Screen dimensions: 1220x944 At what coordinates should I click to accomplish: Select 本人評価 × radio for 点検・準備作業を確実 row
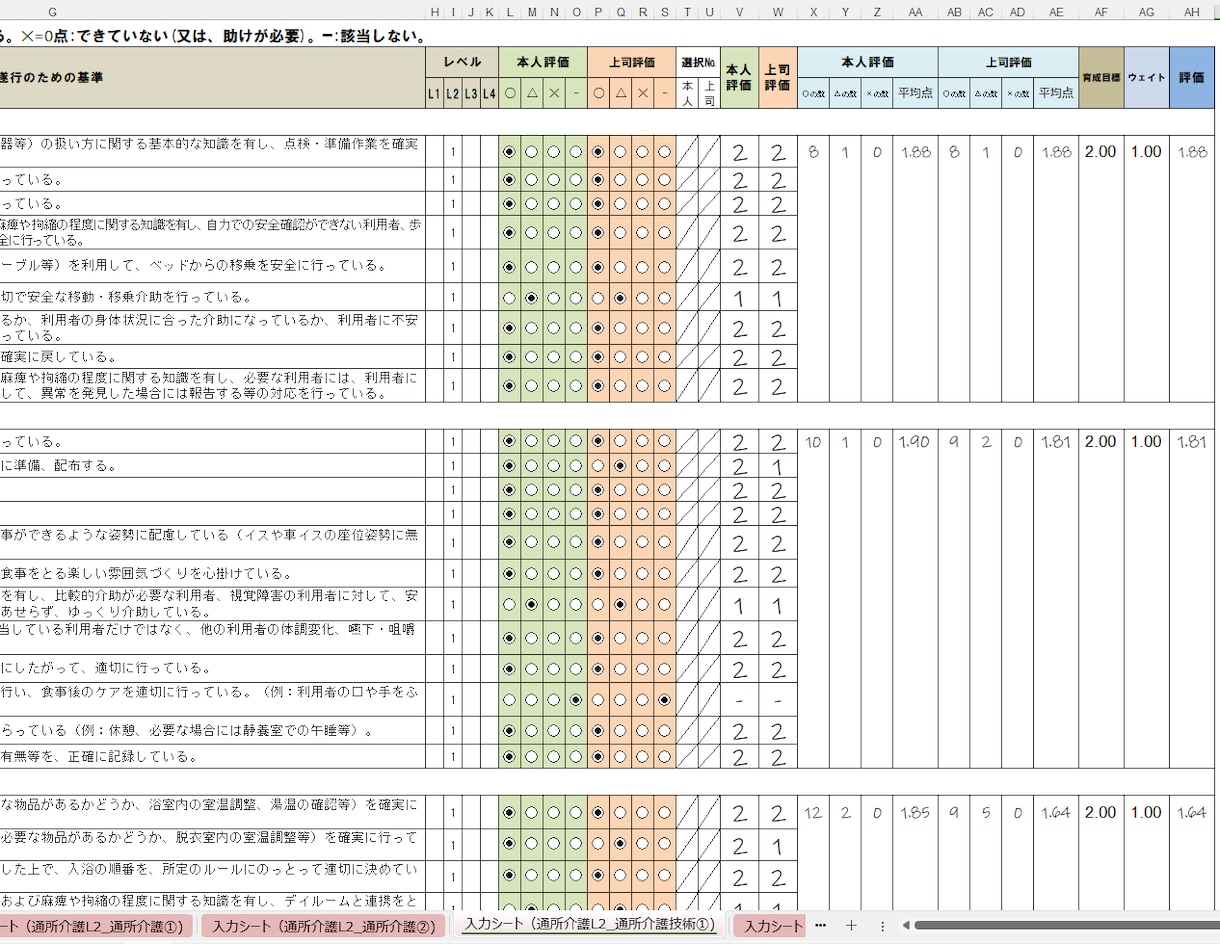coord(554,152)
